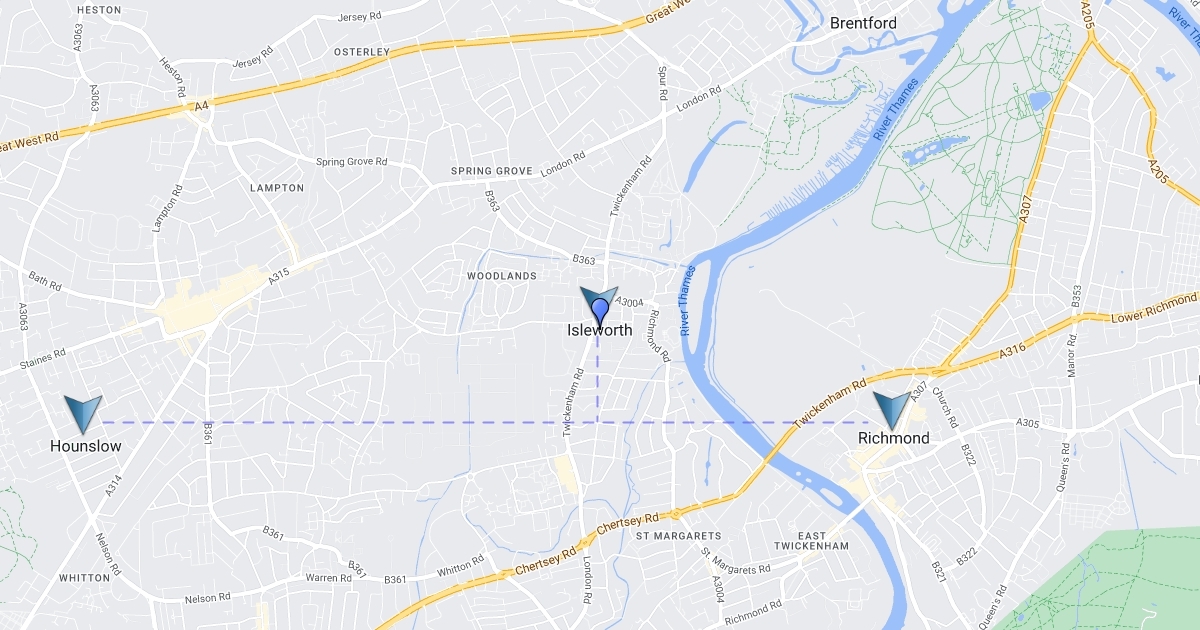Select the Brentford town label
The width and height of the screenshot is (1200, 630).
pos(864,23)
